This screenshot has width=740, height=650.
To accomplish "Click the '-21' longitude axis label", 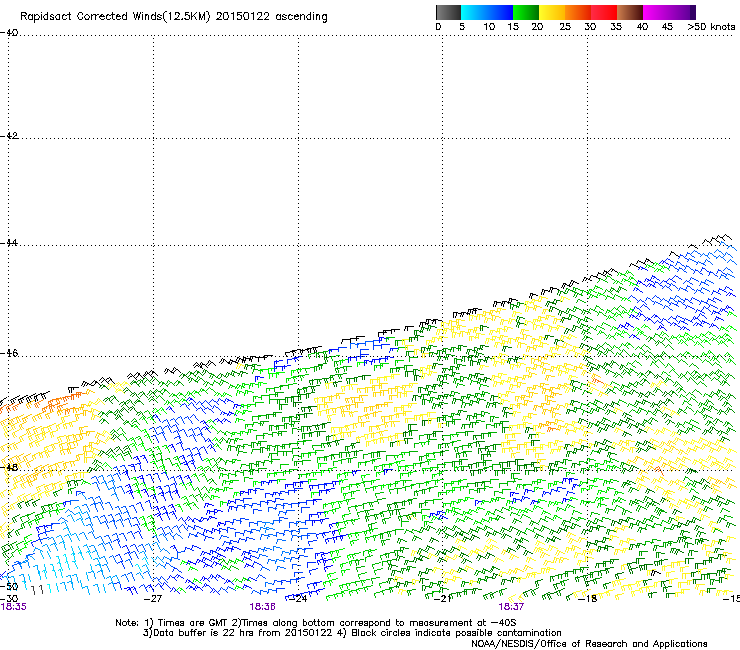I will [x=443, y=599].
